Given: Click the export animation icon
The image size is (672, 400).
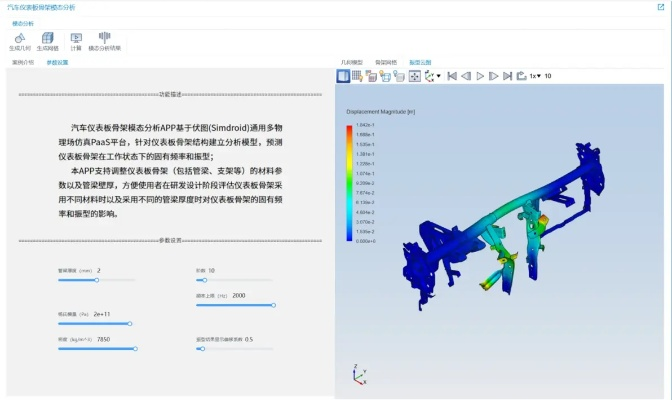Looking at the screenshot, I should [521, 76].
